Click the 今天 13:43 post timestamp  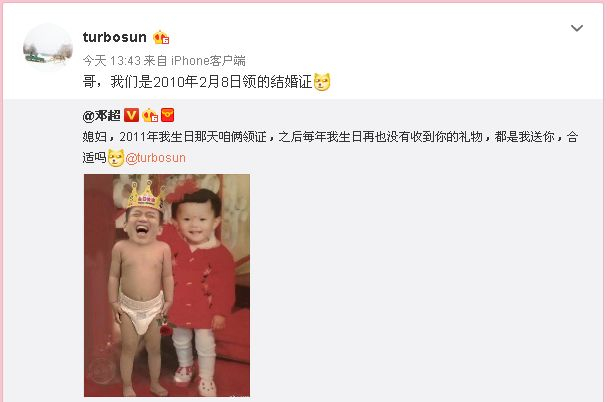pyautogui.click(x=111, y=60)
